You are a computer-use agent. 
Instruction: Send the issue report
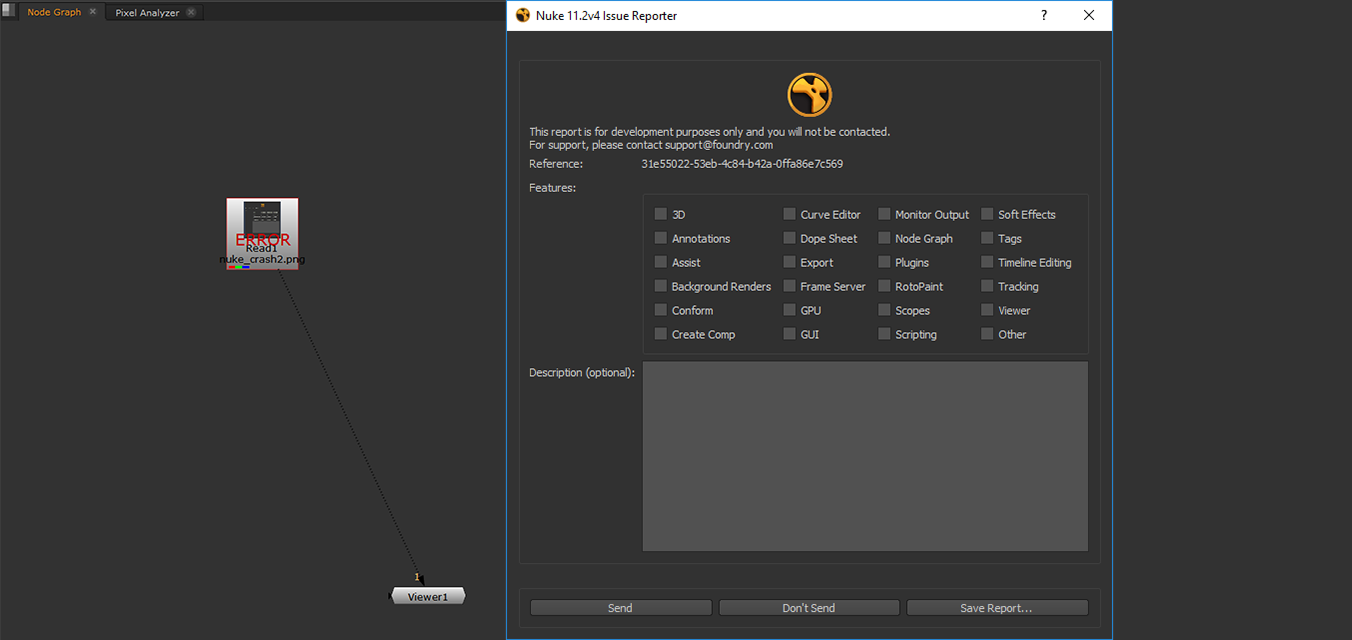(x=620, y=608)
